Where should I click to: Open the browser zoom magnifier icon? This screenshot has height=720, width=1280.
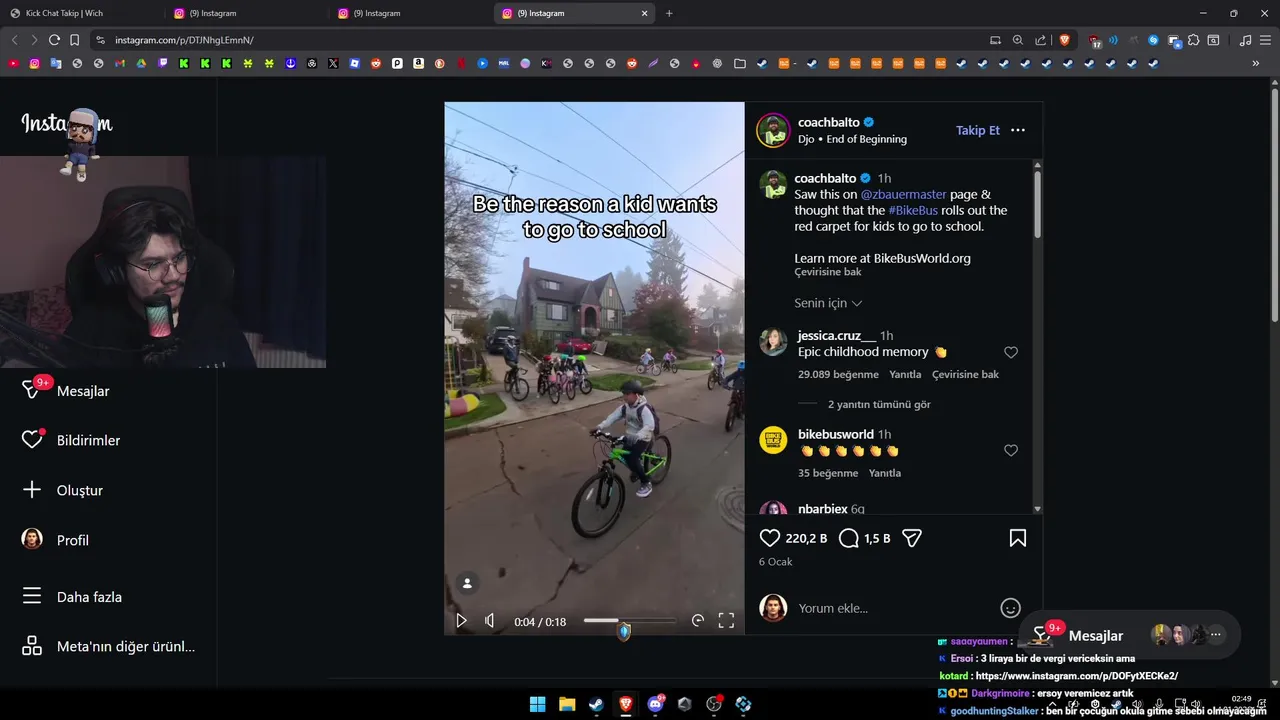coord(1018,40)
